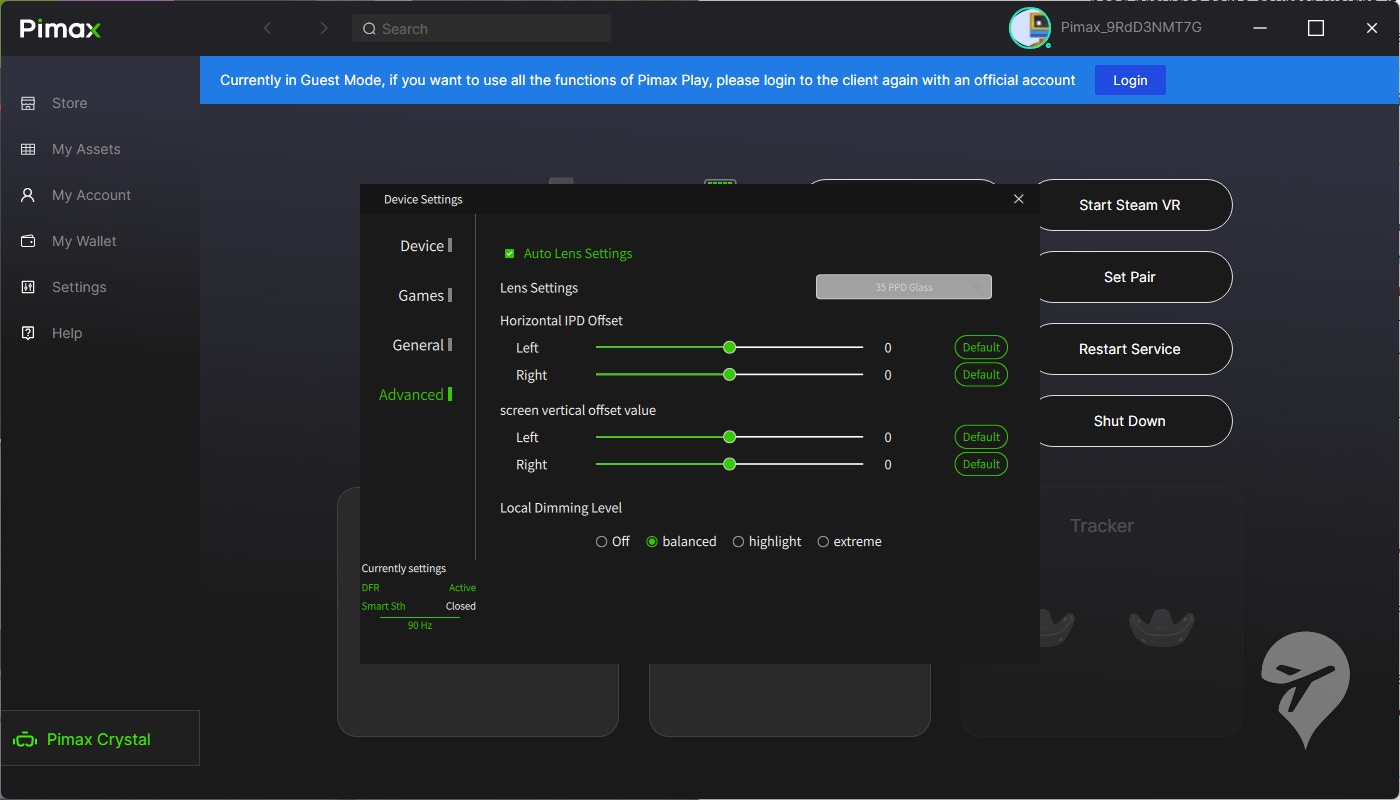
Task: Click the Left Horizontal IPD Offset slider handle
Action: tap(729, 347)
